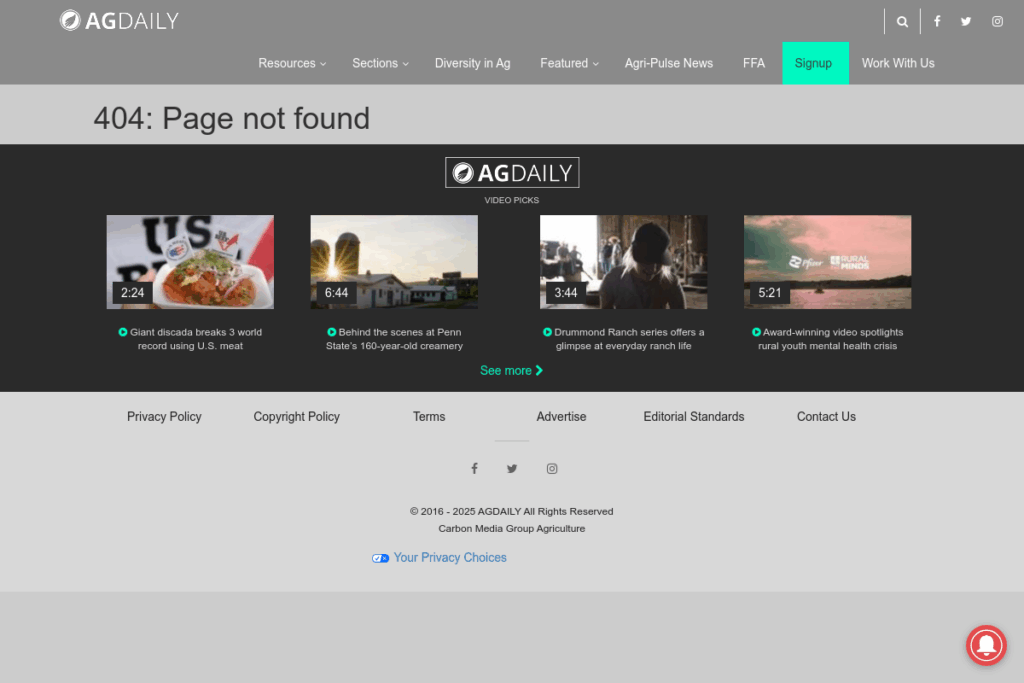Click the Instagram icon in the header
This screenshot has width=1024, height=683.
click(x=997, y=20)
